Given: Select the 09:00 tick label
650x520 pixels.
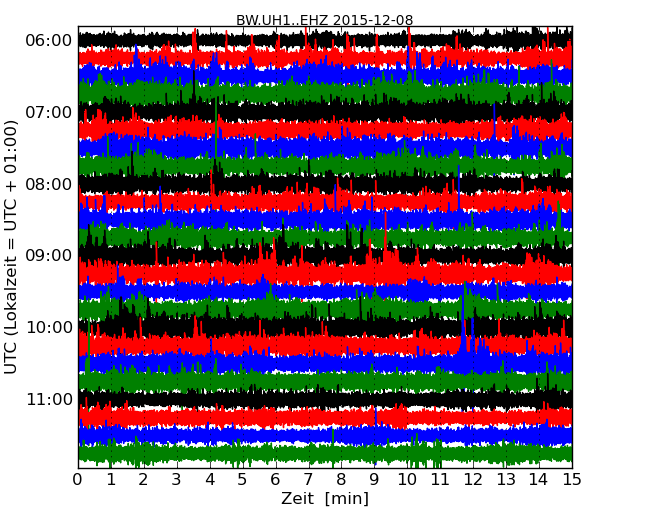Looking at the screenshot, I should coord(48,255).
